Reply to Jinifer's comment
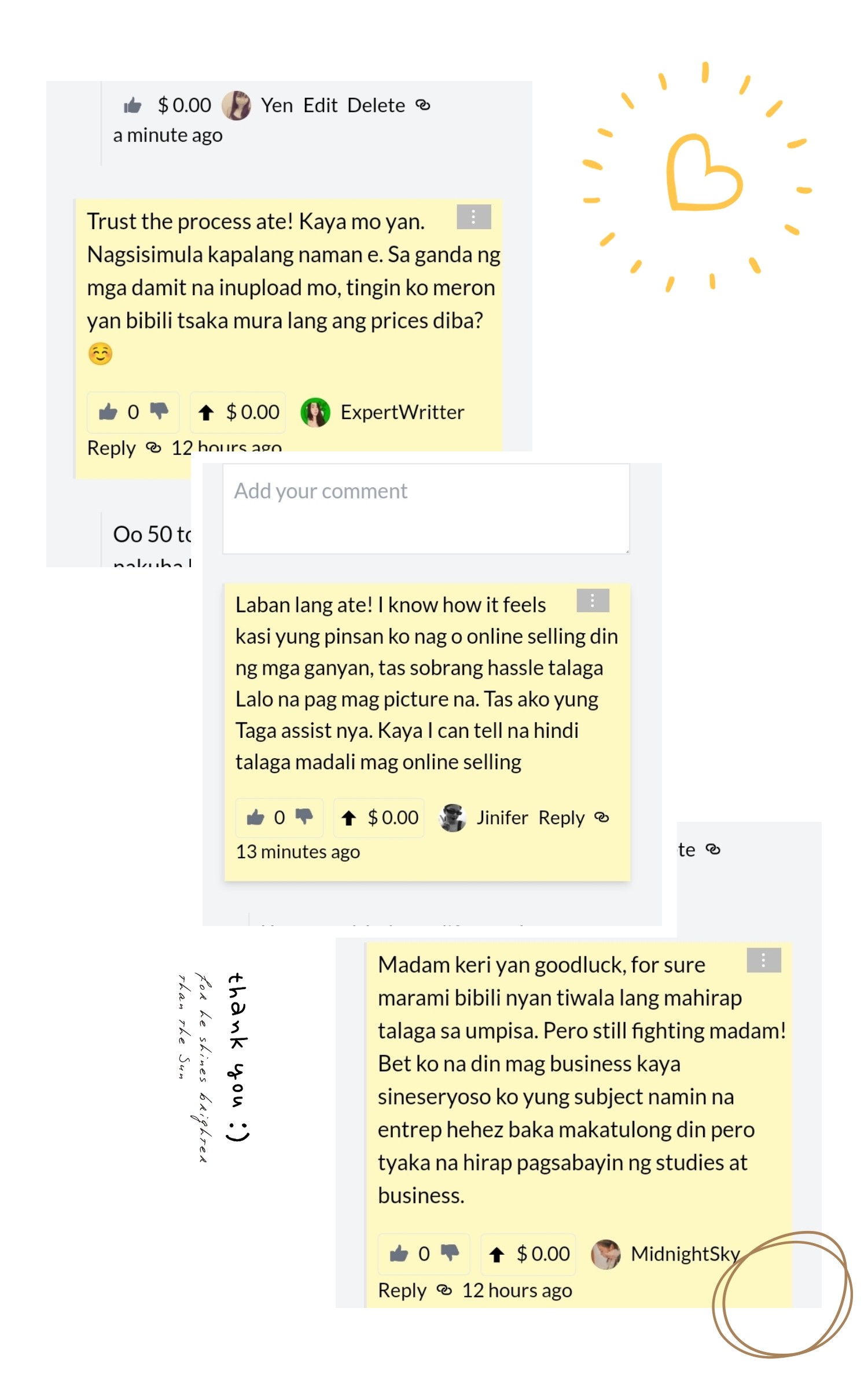Viewport: 868px width, 1389px height. pos(561,818)
